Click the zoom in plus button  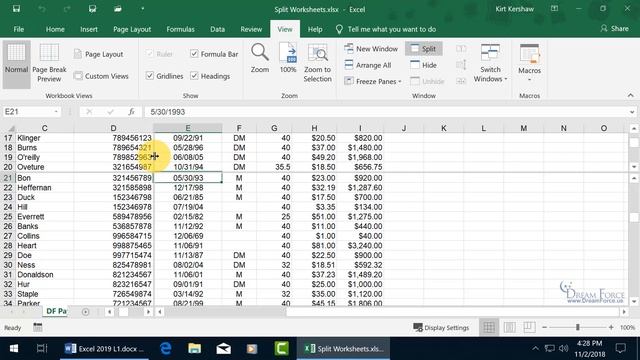click(x=611, y=327)
